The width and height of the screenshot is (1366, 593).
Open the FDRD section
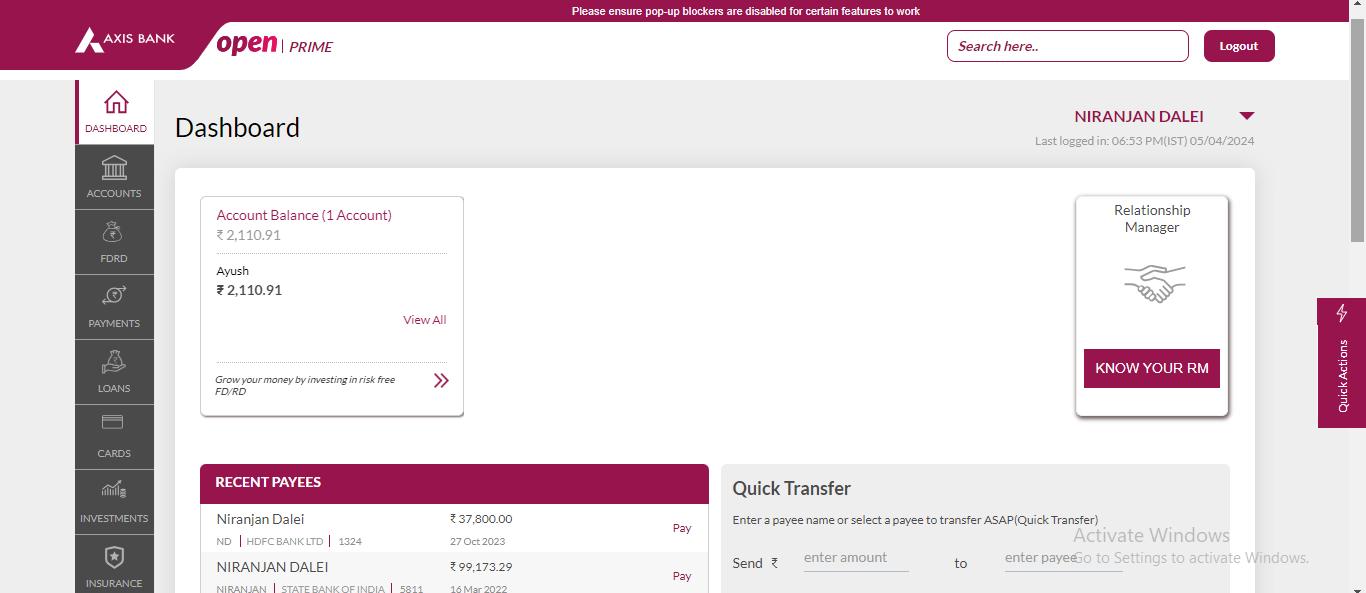(x=114, y=242)
